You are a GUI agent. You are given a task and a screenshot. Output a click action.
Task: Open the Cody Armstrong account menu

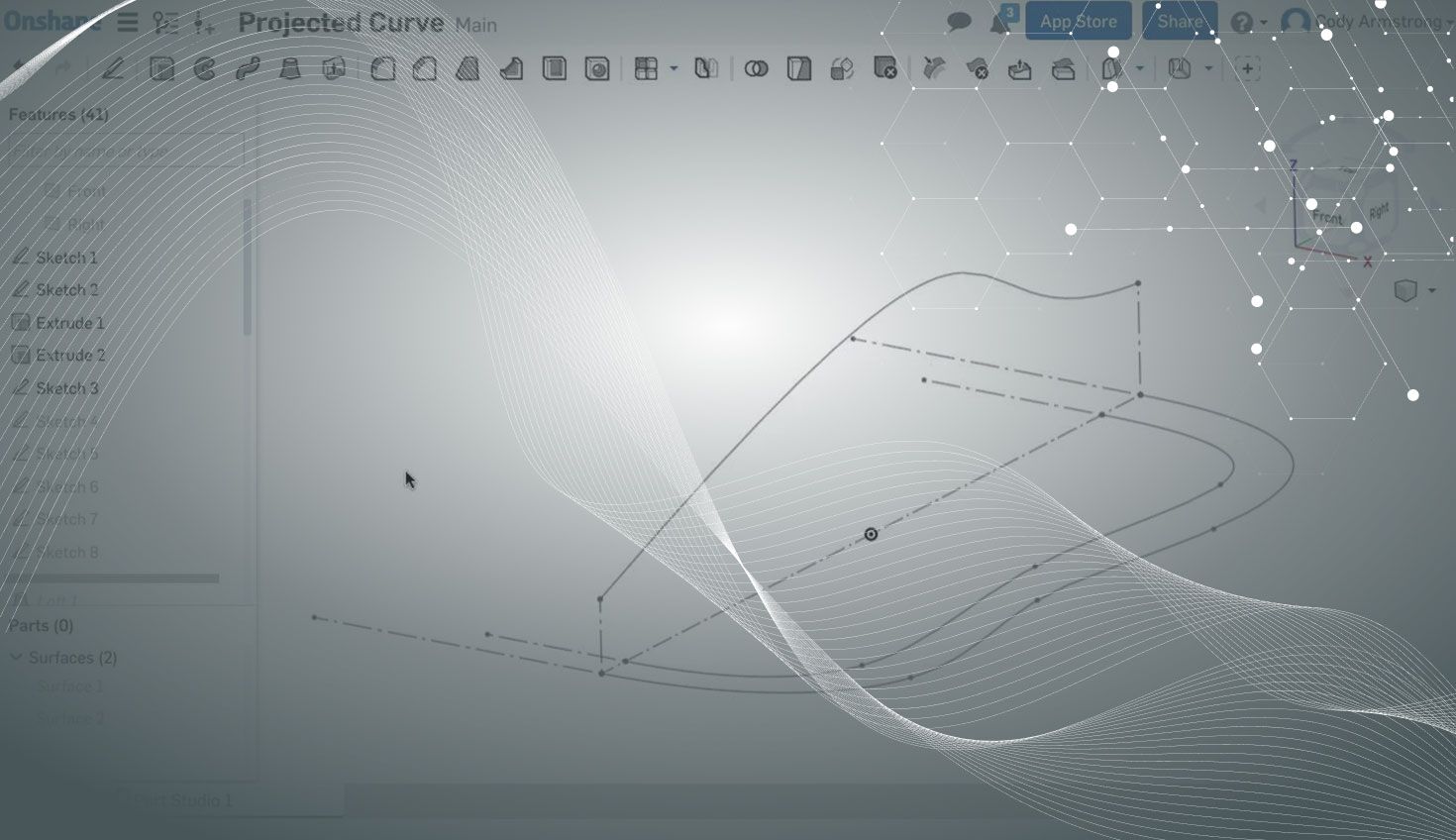click(1367, 22)
